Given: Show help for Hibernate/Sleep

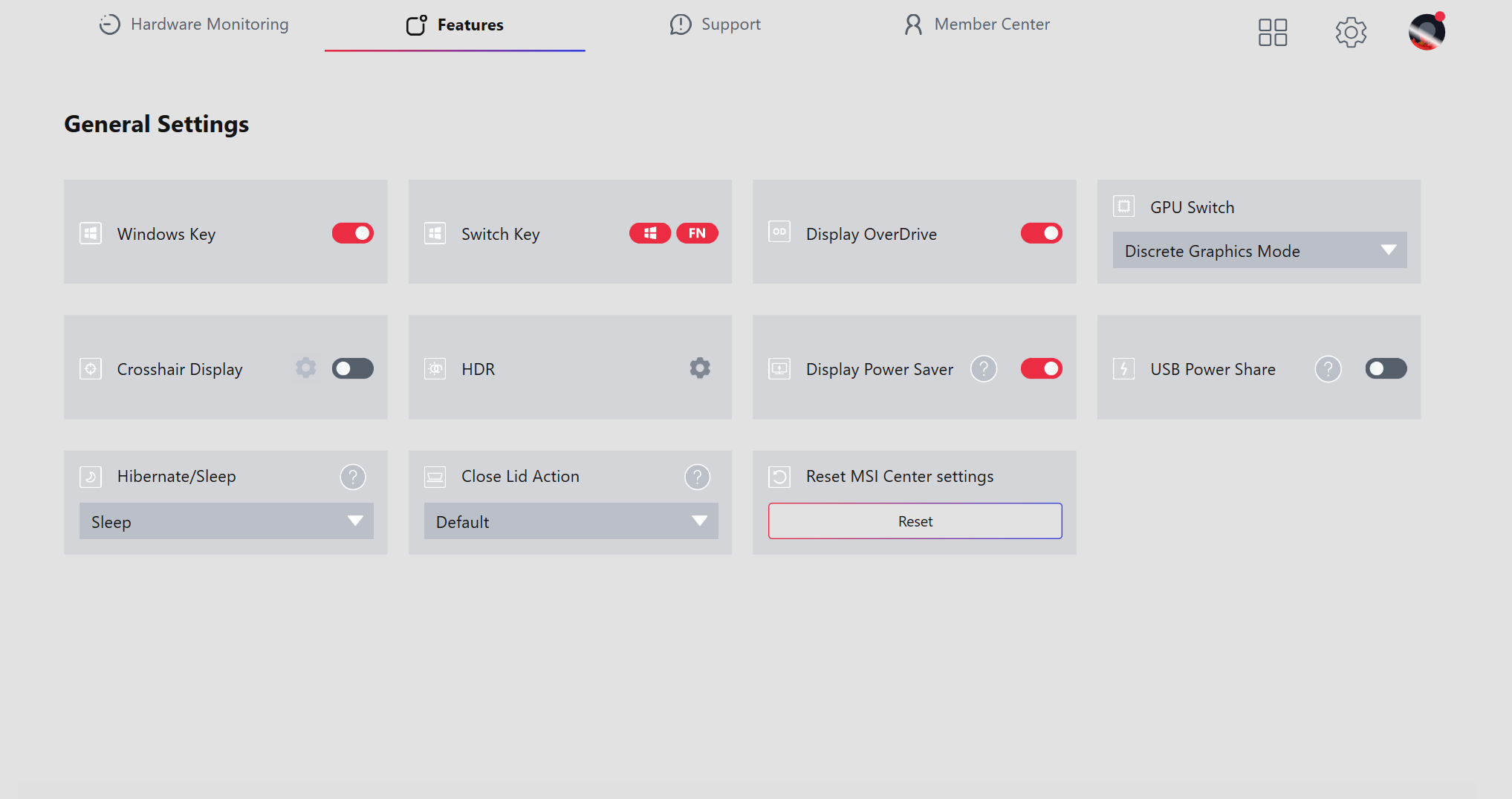Looking at the screenshot, I should tap(353, 477).
